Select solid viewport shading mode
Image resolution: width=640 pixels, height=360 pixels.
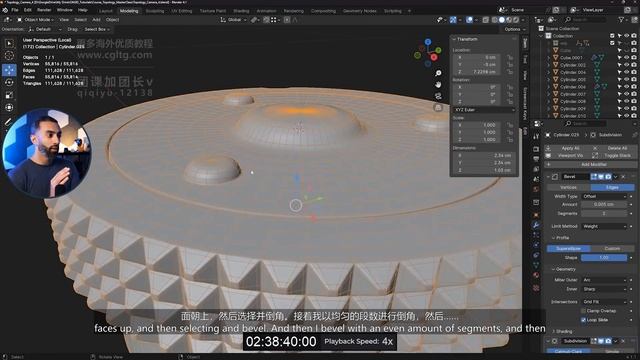[x=502, y=20]
